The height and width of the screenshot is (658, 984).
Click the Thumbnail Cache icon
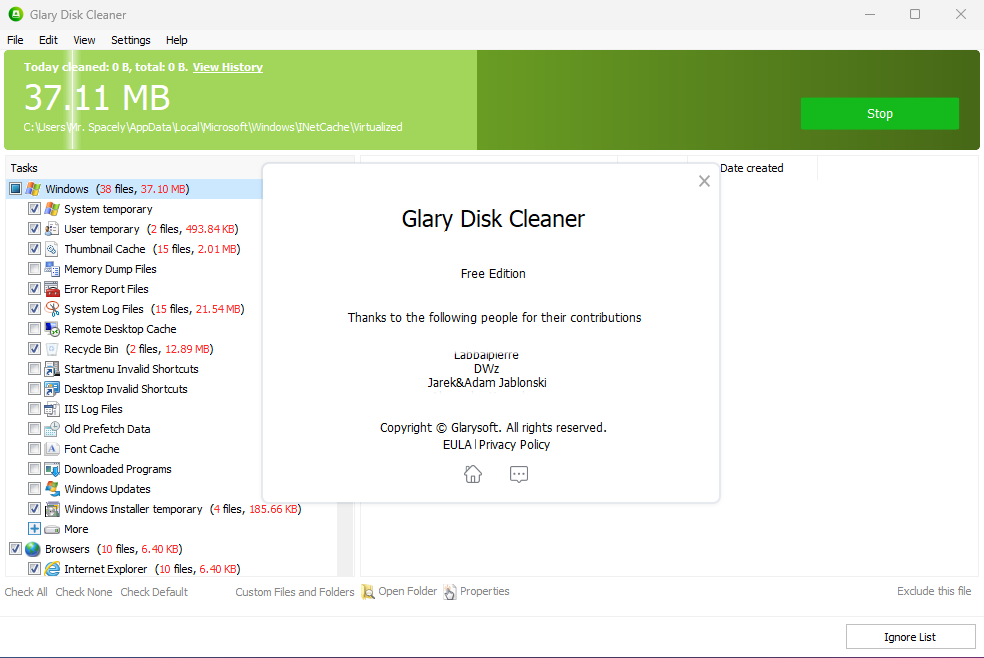pos(52,249)
